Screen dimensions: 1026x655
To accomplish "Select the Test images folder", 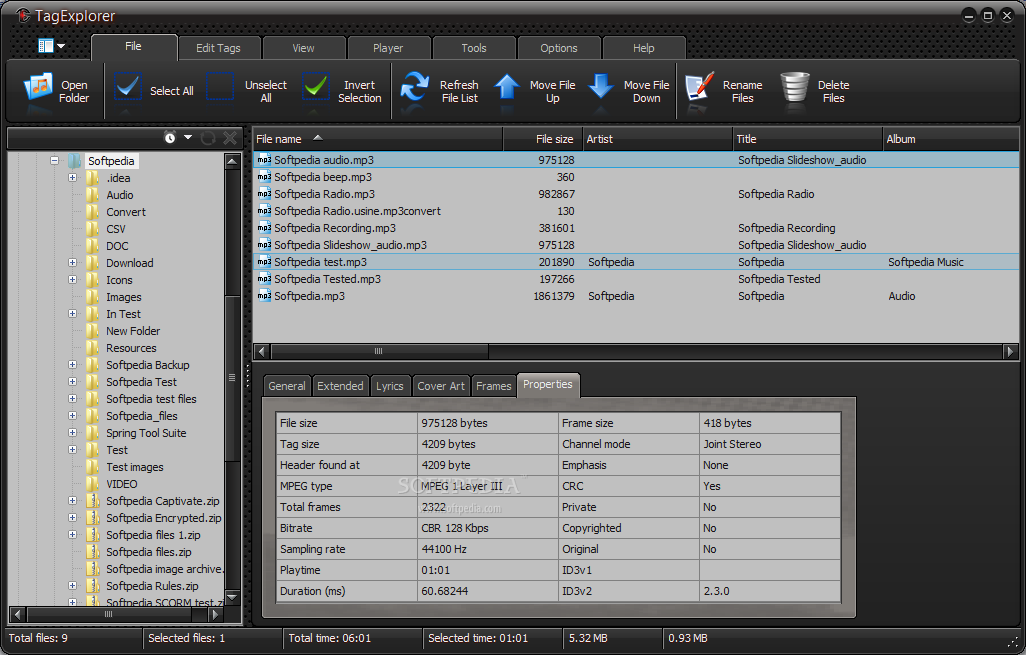I will coord(135,467).
